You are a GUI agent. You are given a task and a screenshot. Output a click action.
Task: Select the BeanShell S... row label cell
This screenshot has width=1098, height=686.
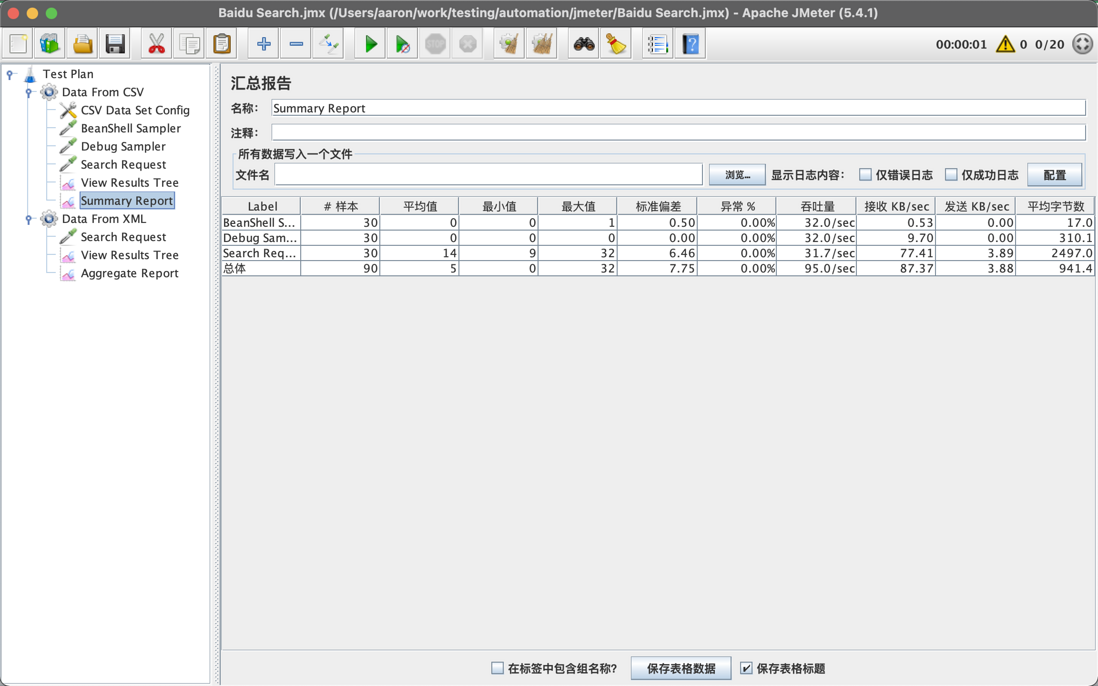pyautogui.click(x=261, y=223)
